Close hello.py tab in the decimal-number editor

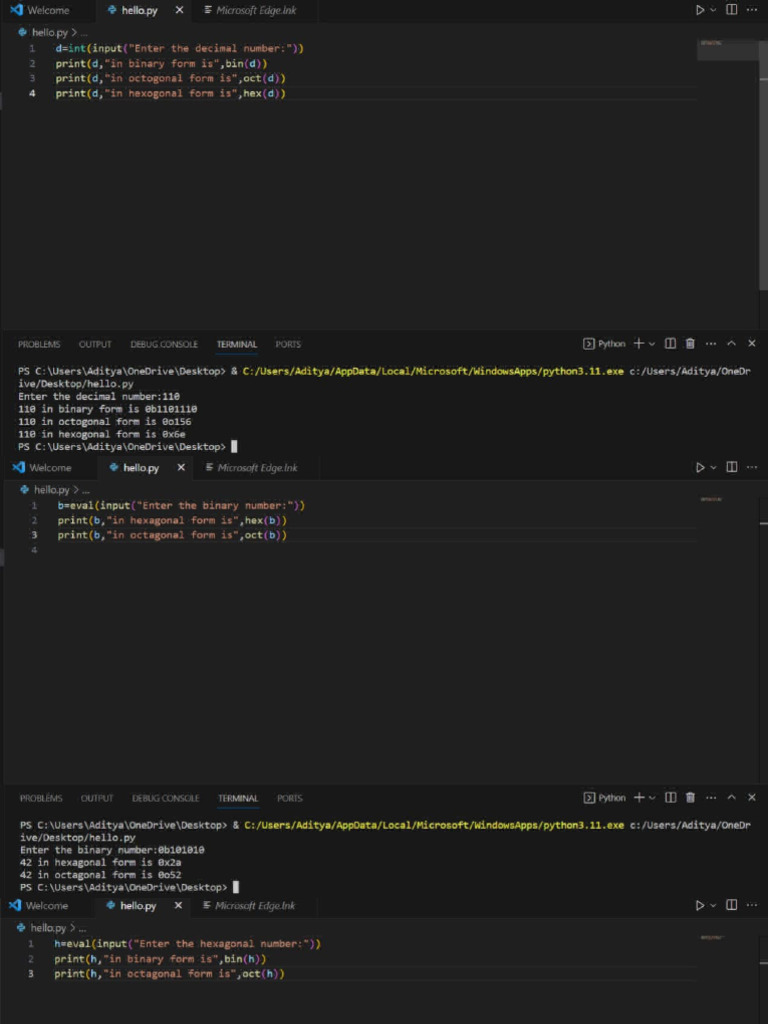(178, 10)
